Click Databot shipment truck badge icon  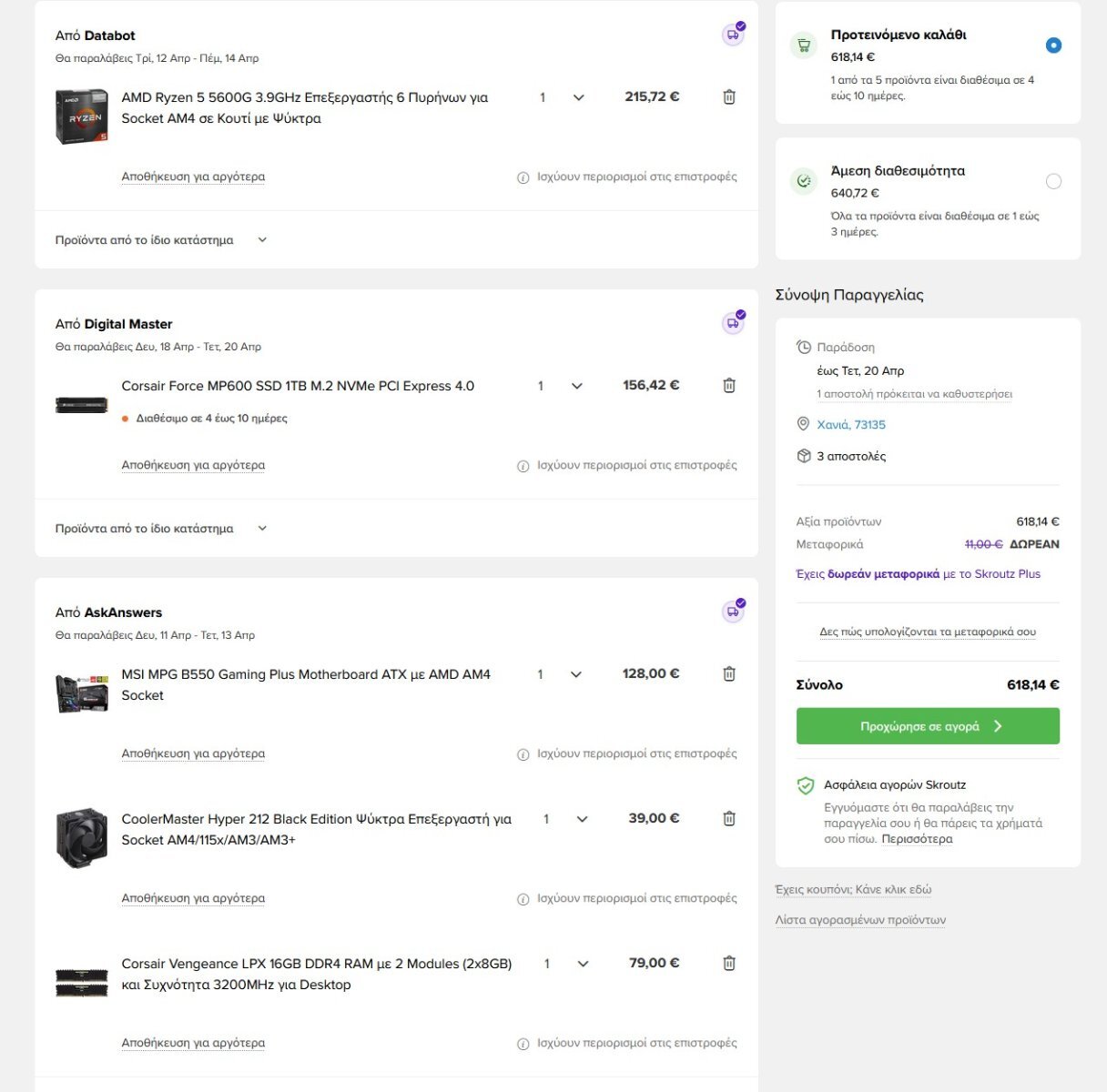(733, 35)
